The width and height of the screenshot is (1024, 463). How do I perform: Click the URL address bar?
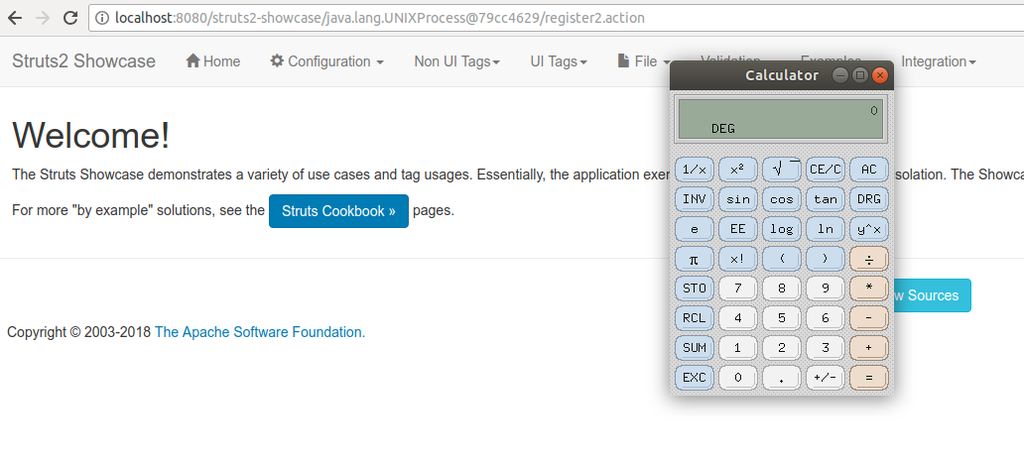(556, 18)
